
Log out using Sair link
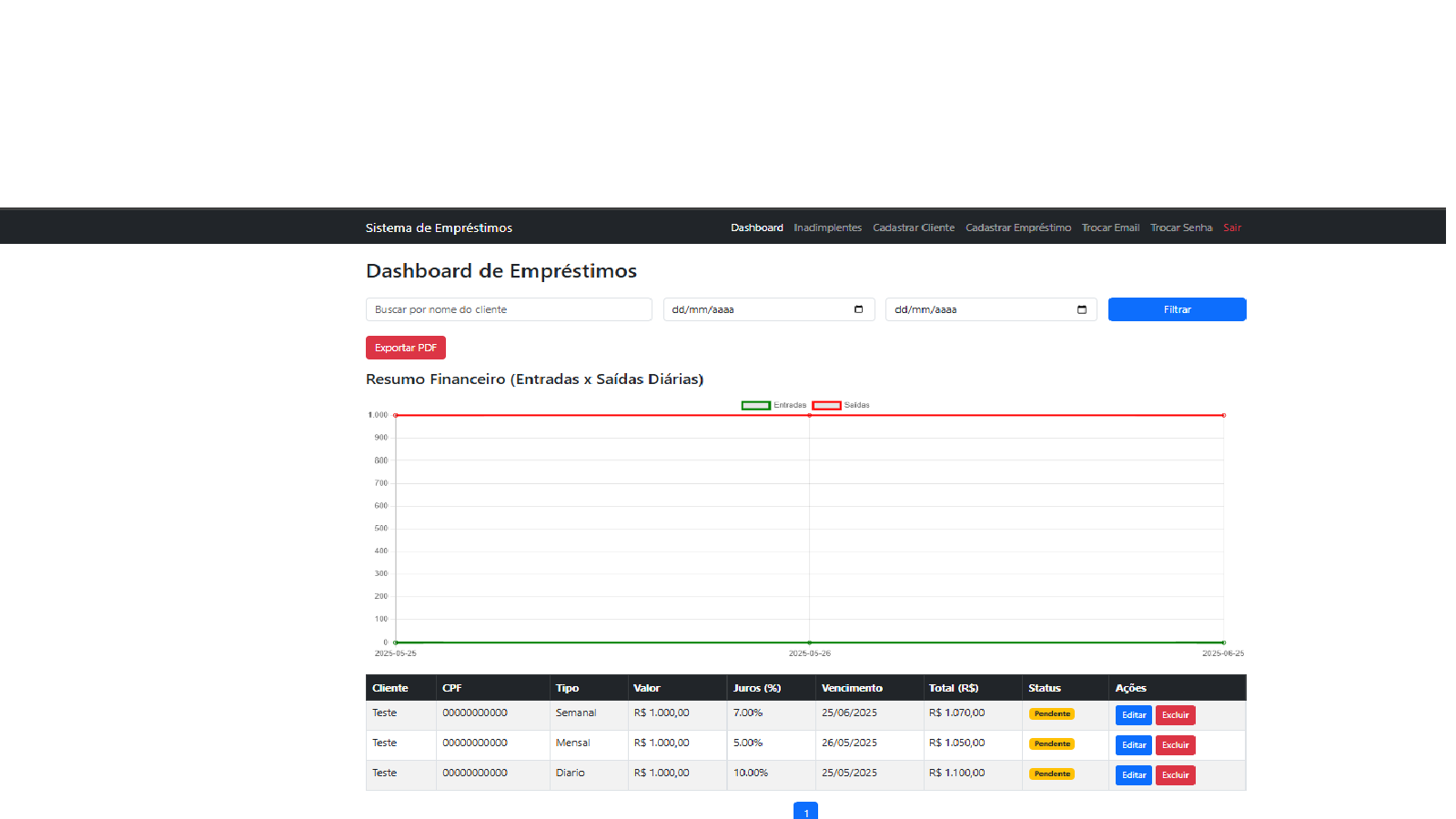[1232, 227]
